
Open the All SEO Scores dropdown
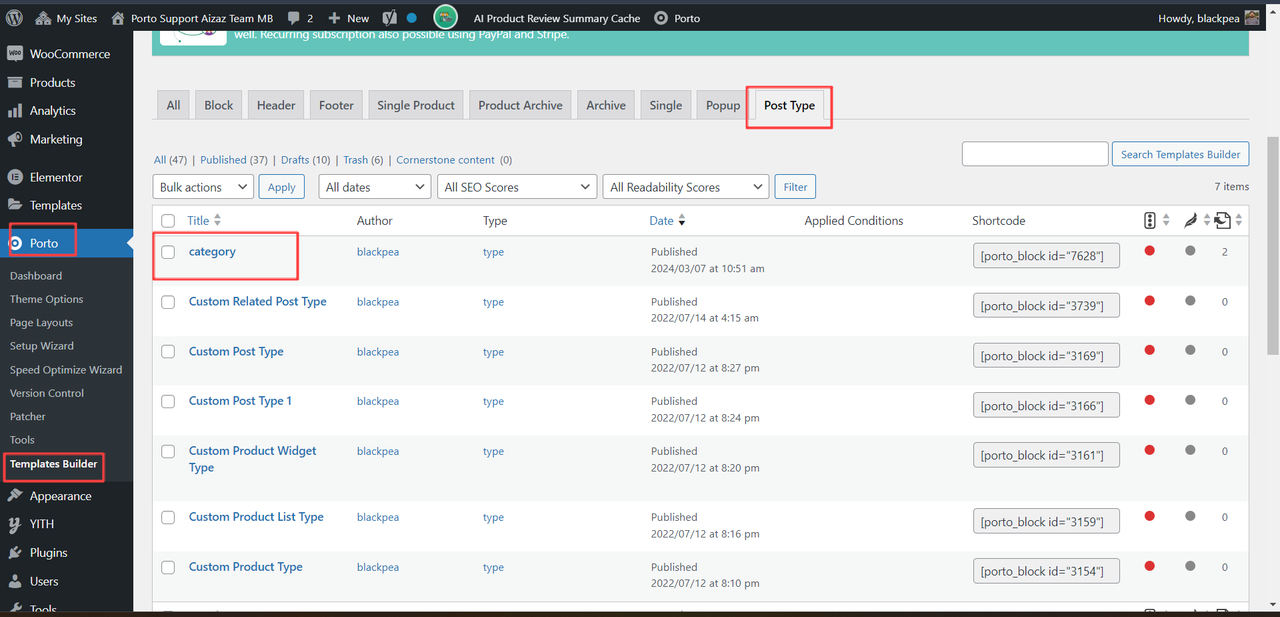coord(517,187)
